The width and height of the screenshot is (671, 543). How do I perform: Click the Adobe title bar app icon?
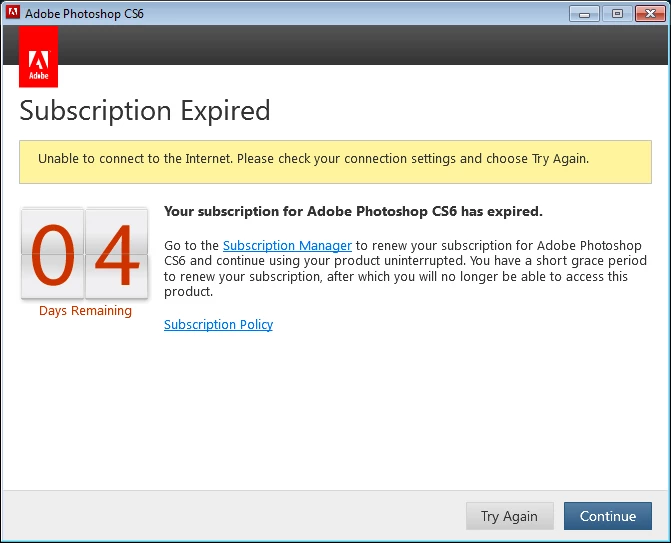pyautogui.click(x=13, y=13)
